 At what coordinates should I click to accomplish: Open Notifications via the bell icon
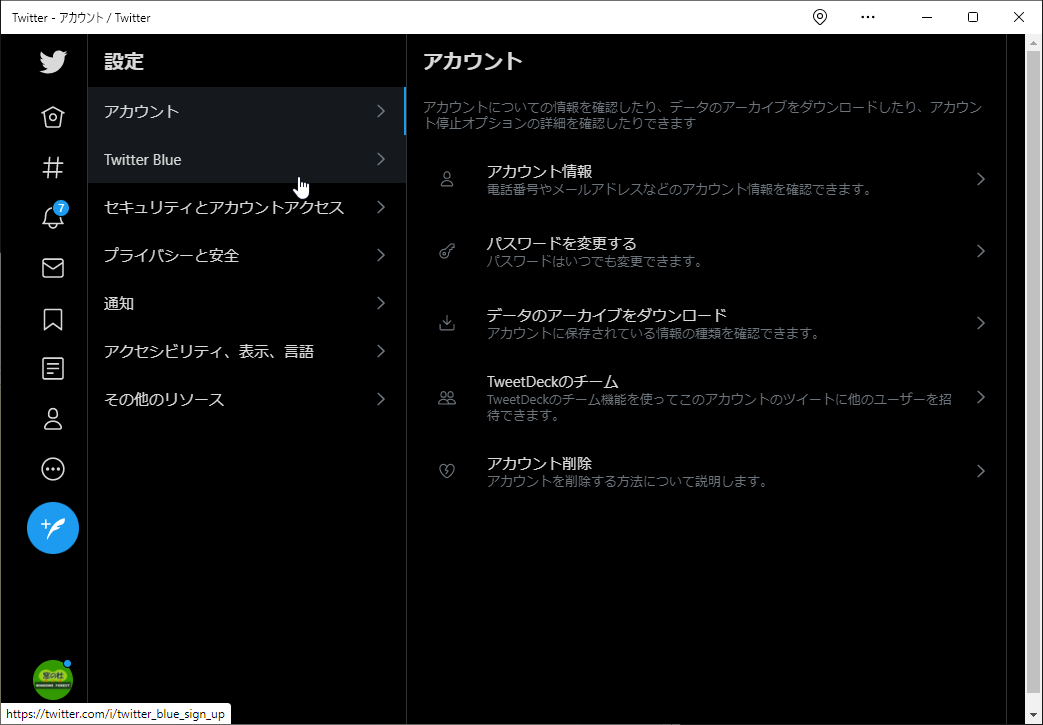(x=52, y=218)
